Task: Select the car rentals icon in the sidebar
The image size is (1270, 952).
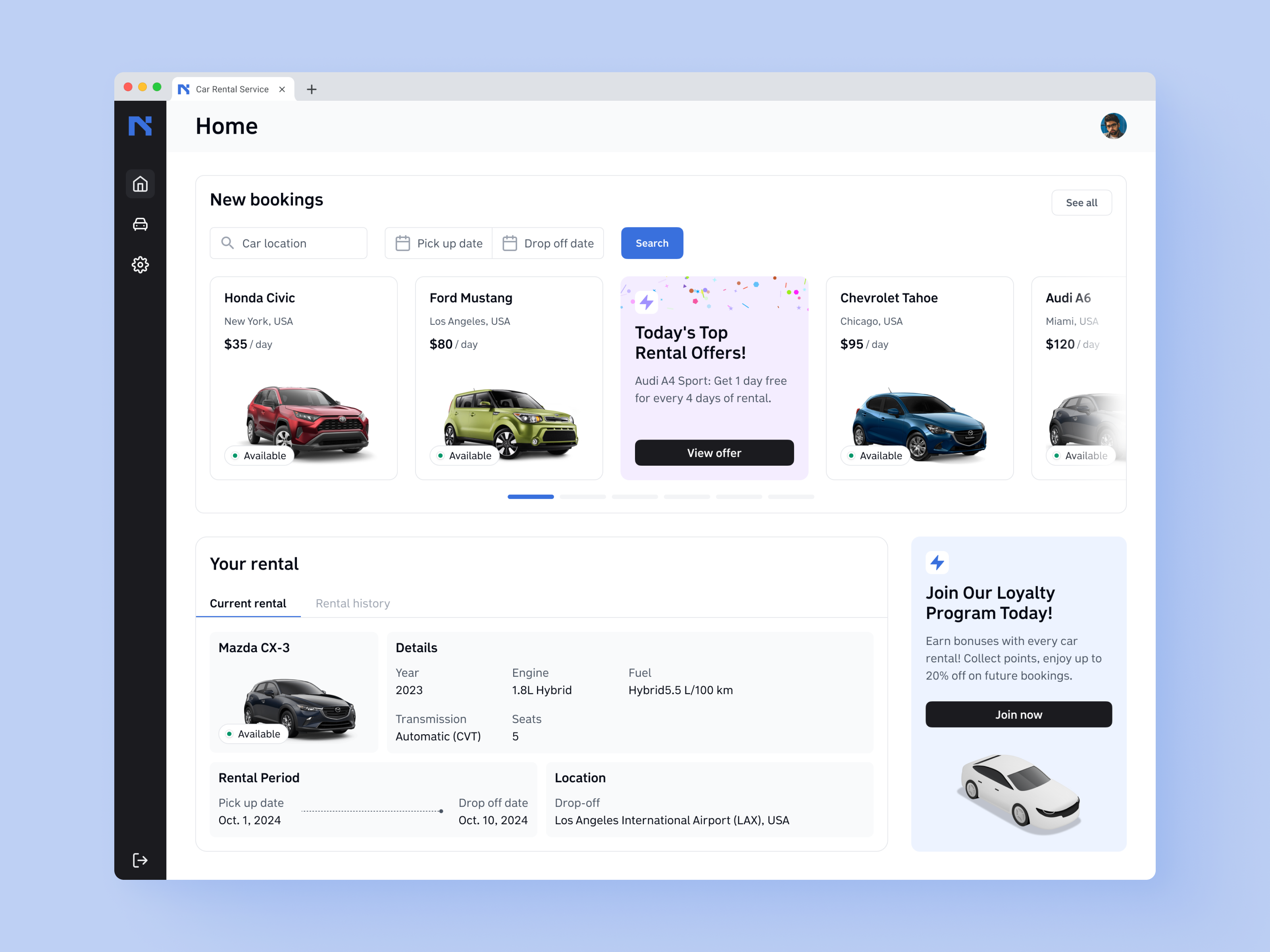Action: (x=140, y=225)
